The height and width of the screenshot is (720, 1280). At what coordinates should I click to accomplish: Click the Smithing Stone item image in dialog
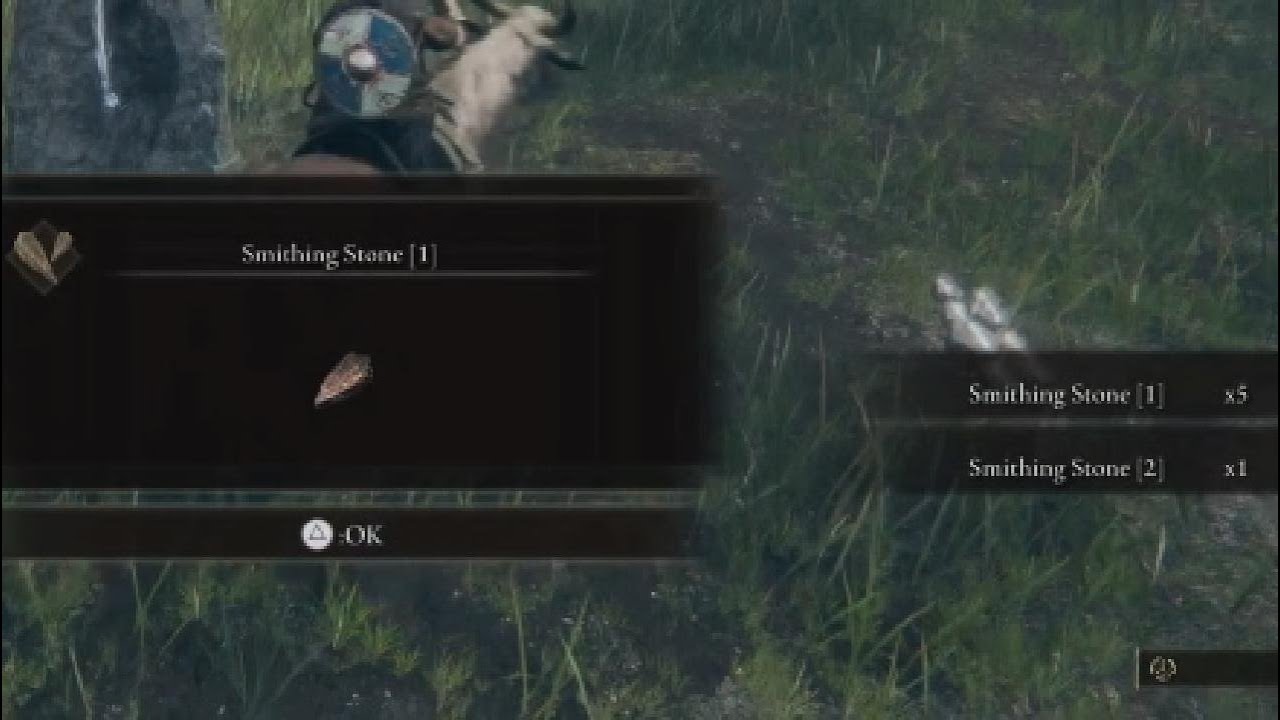pos(343,380)
